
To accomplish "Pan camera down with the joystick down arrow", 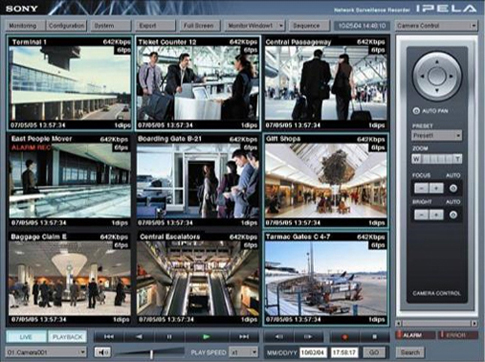I will click(x=437, y=91).
